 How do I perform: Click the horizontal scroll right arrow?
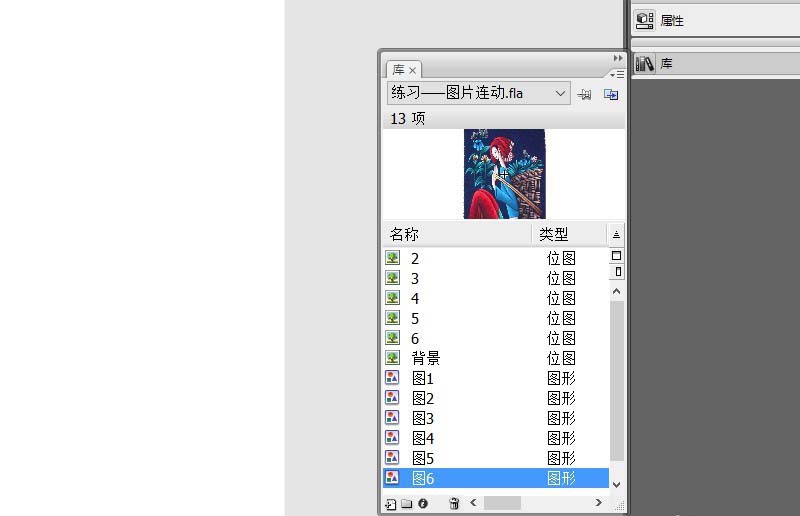pos(598,503)
